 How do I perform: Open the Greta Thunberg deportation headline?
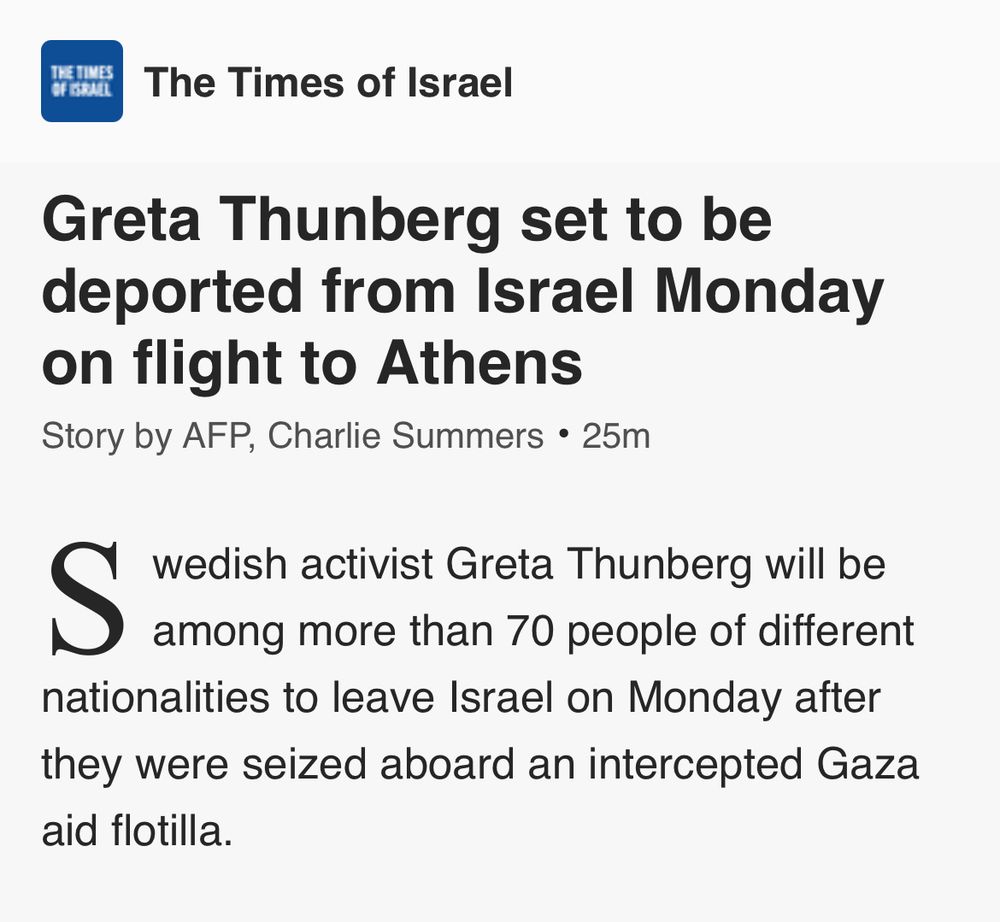(x=462, y=291)
